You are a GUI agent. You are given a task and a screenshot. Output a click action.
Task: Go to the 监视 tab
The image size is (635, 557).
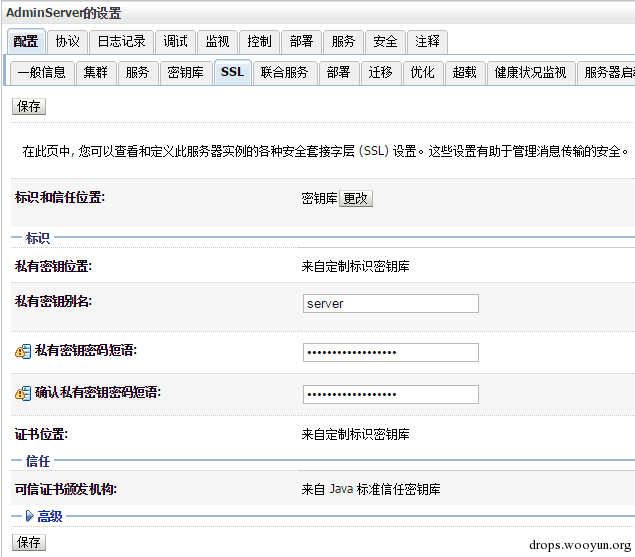[x=217, y=41]
